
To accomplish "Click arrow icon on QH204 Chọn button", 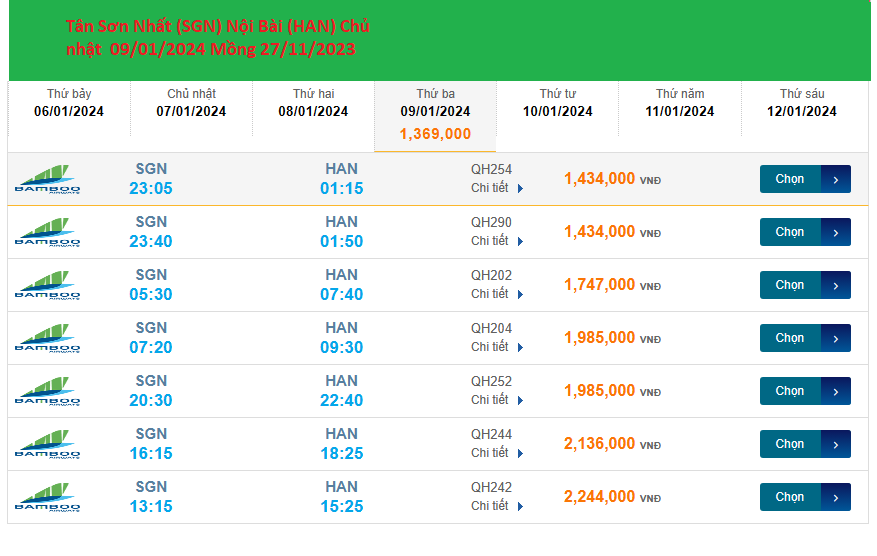I will coord(836,338).
